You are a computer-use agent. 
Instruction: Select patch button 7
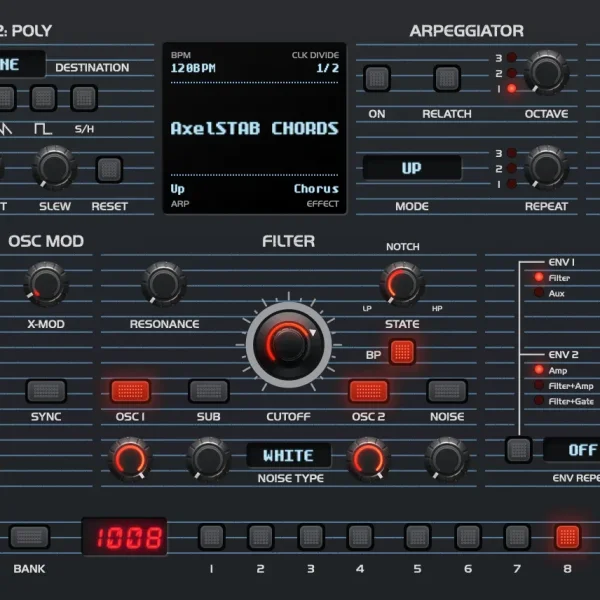click(517, 537)
